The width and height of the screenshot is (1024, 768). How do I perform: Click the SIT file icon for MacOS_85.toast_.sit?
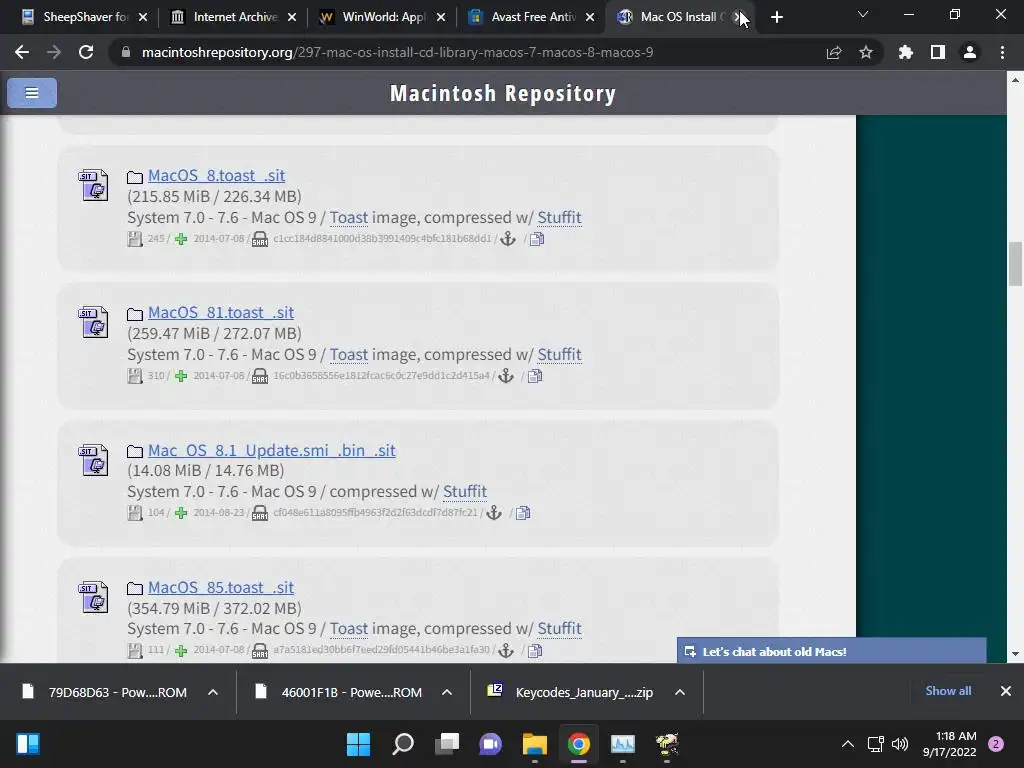[93, 597]
